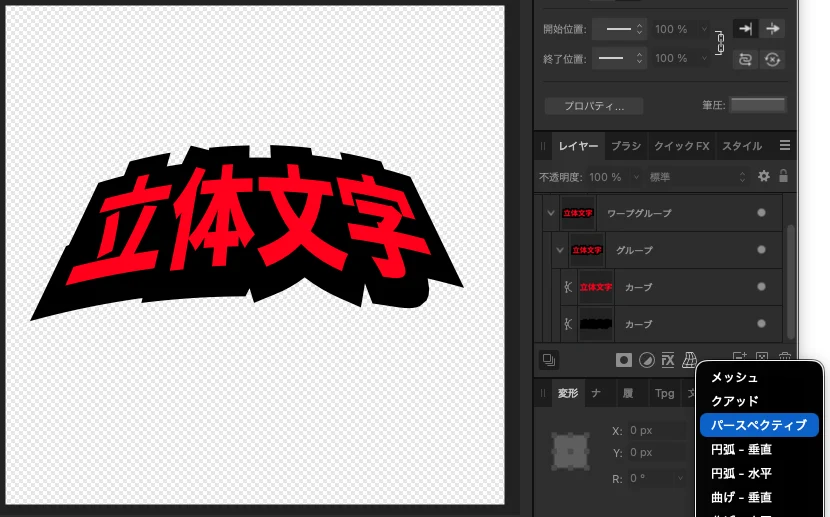Click the warp group mesh icon
The image size is (830, 517).
coord(689,360)
